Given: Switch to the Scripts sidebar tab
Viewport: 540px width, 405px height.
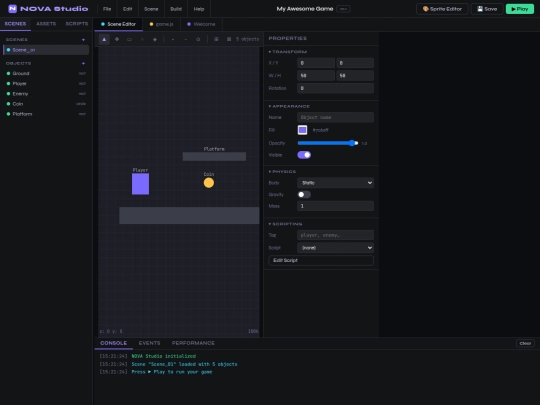Looking at the screenshot, I should click(x=77, y=24).
